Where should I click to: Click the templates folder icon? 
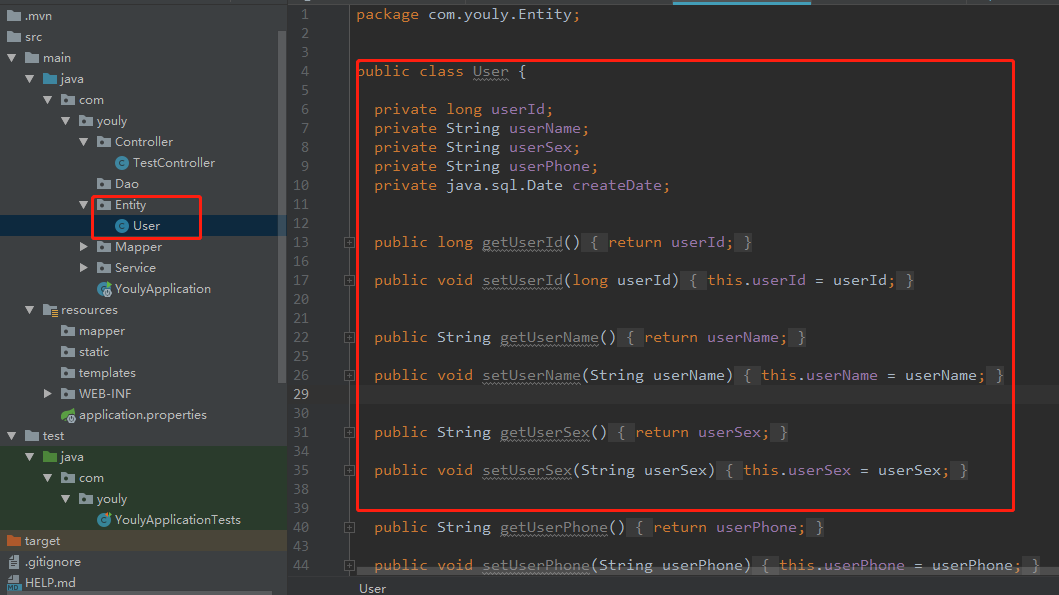tap(68, 373)
